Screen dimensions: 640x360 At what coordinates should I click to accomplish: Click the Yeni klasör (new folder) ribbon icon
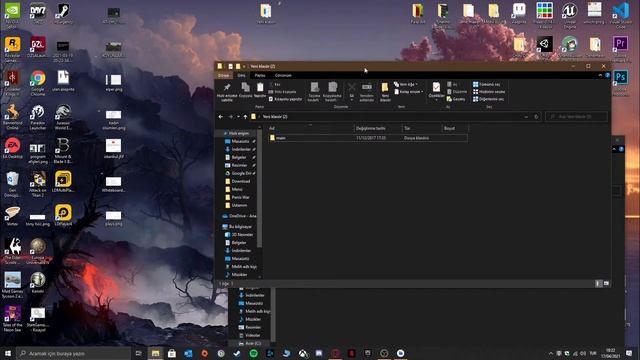(x=385, y=91)
